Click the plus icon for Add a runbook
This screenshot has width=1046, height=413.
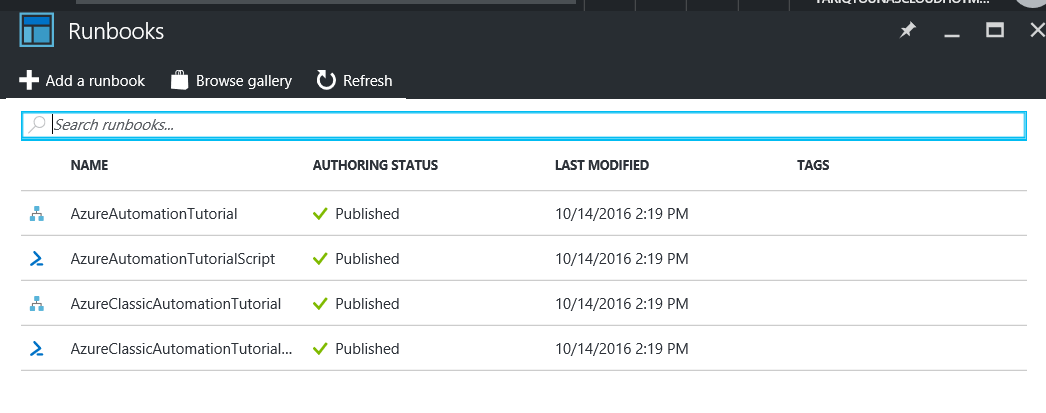click(29, 80)
